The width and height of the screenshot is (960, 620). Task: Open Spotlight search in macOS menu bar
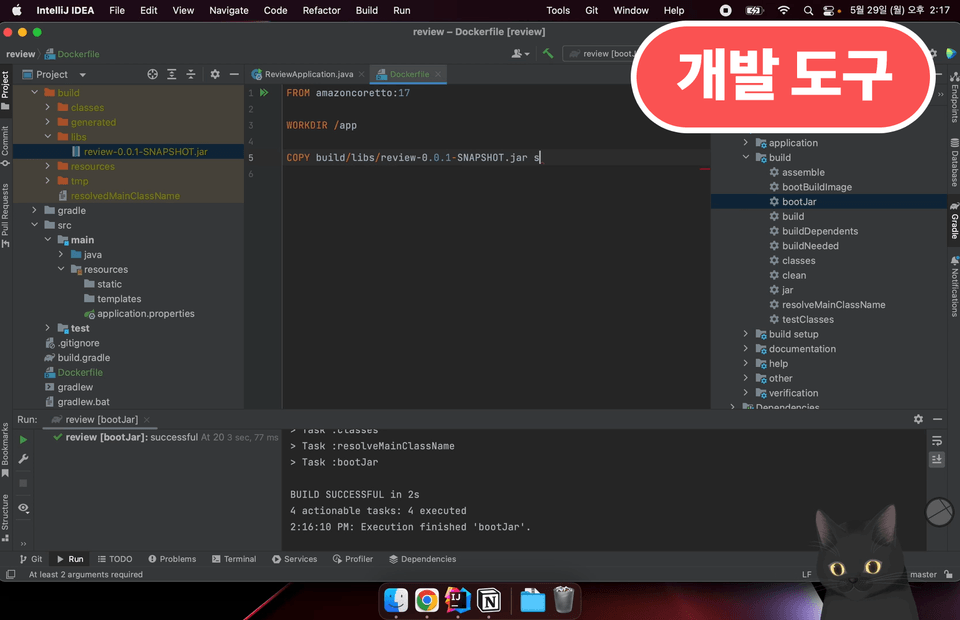(x=808, y=10)
